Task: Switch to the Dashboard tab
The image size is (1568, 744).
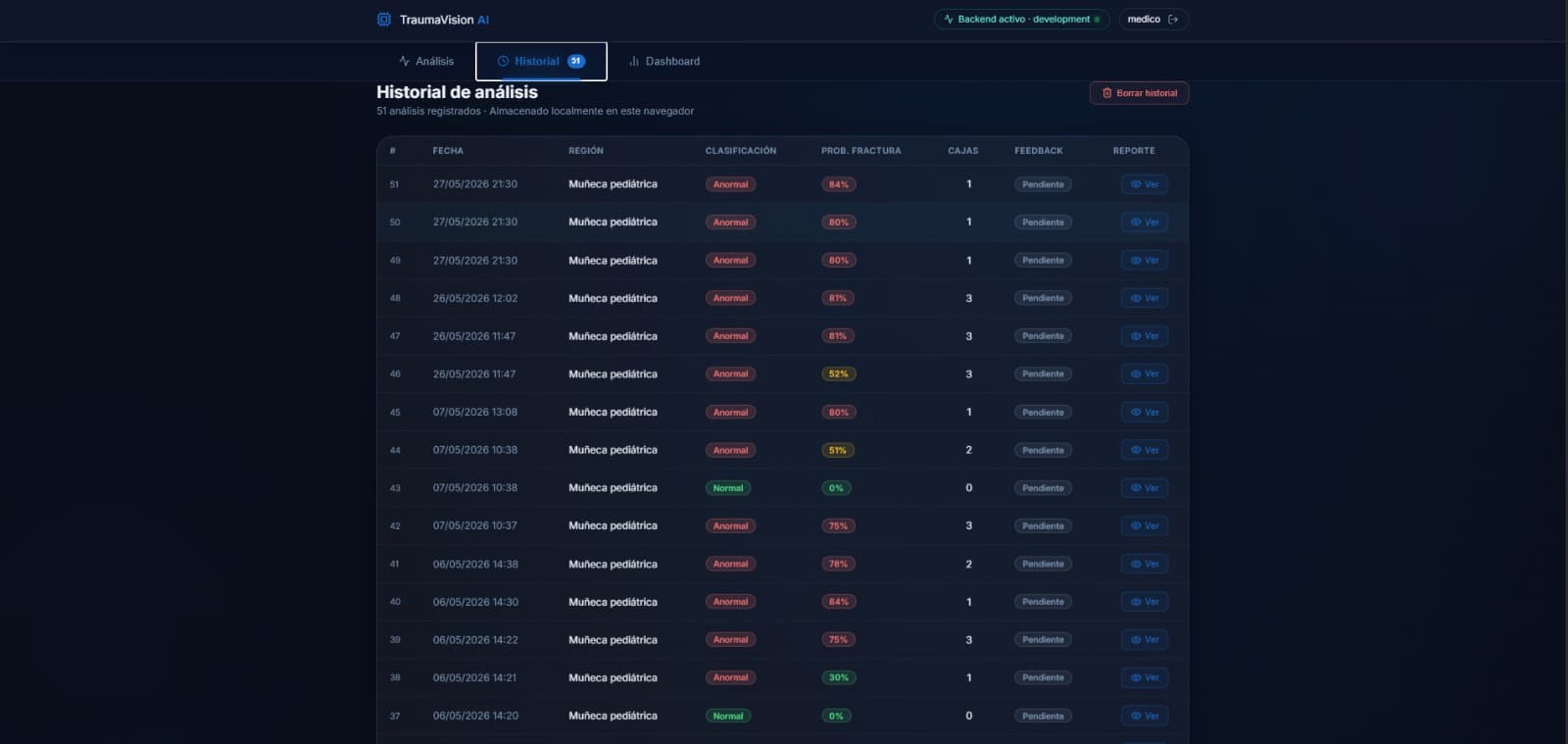Action: [664, 61]
